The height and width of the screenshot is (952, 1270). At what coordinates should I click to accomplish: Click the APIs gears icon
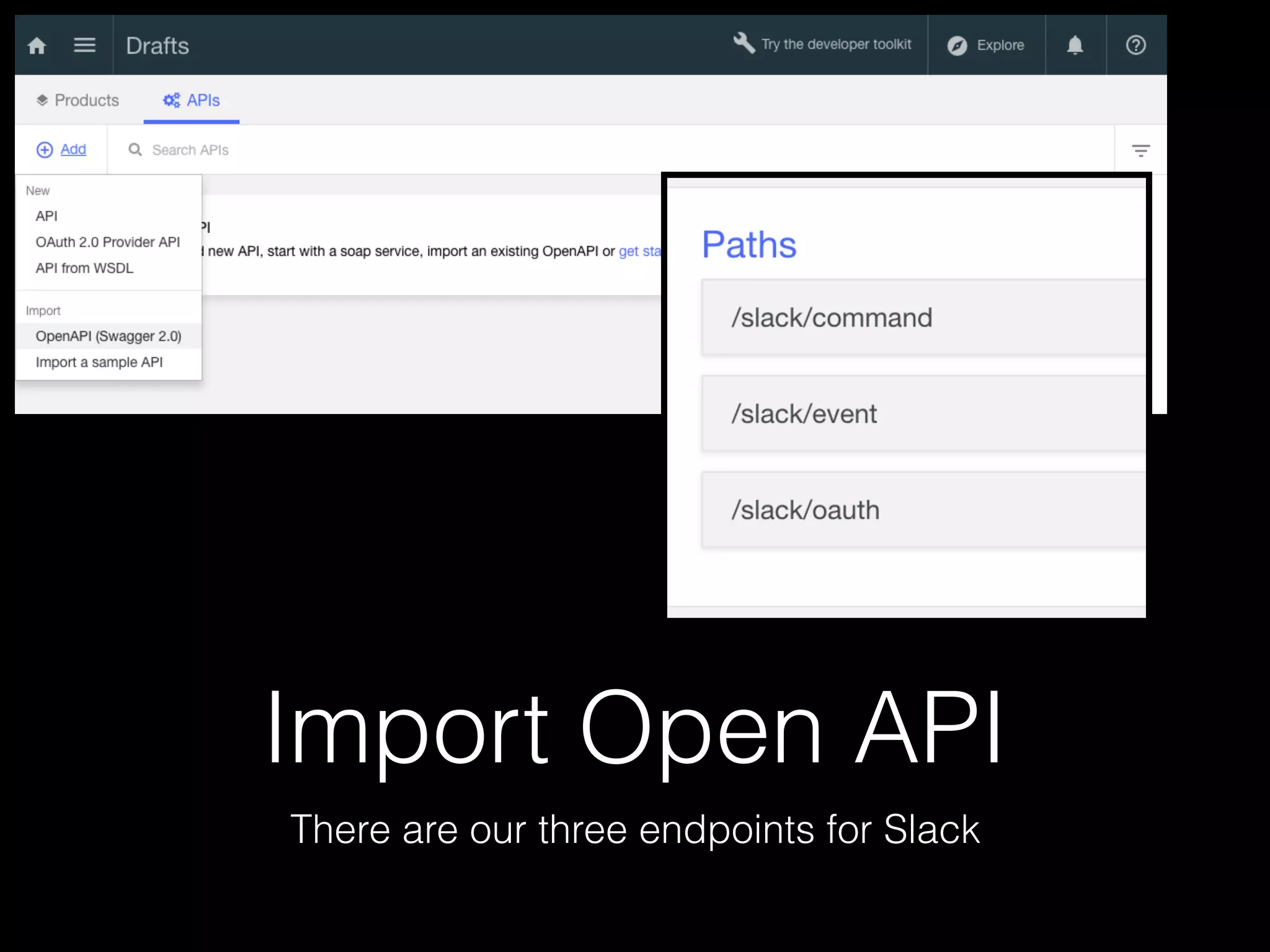[172, 100]
